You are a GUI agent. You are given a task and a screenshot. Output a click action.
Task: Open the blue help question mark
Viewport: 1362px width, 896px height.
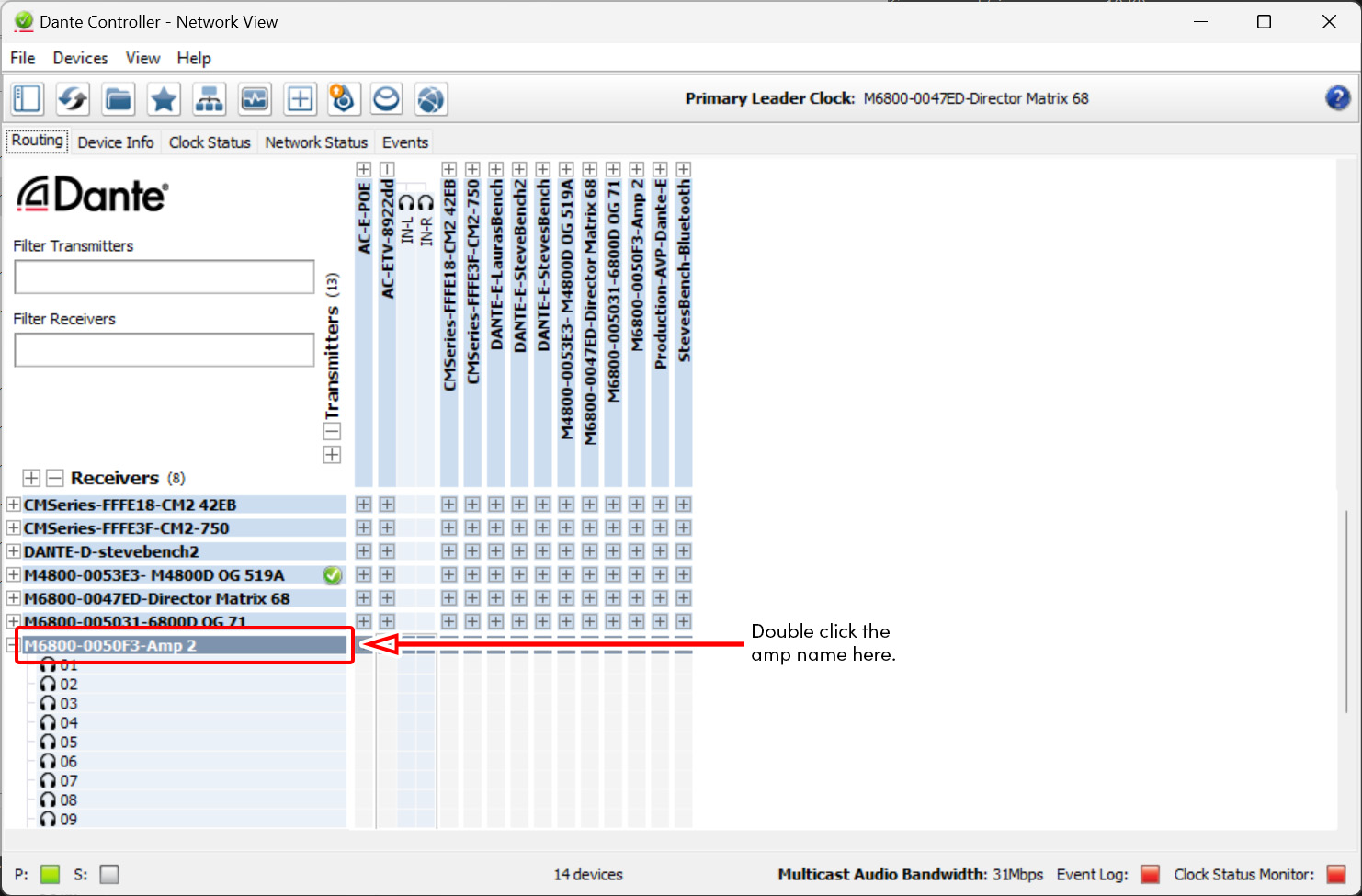[x=1337, y=97]
